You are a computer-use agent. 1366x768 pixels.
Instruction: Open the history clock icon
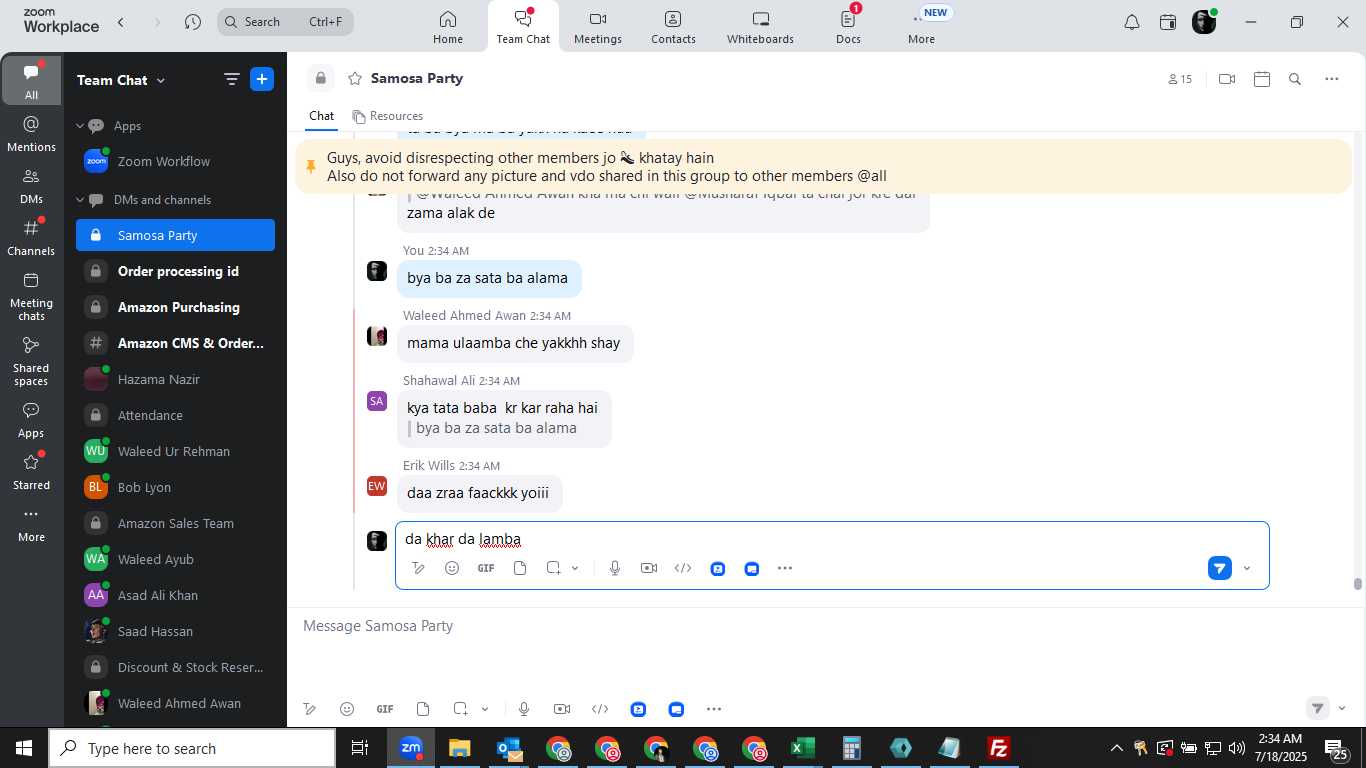193,22
